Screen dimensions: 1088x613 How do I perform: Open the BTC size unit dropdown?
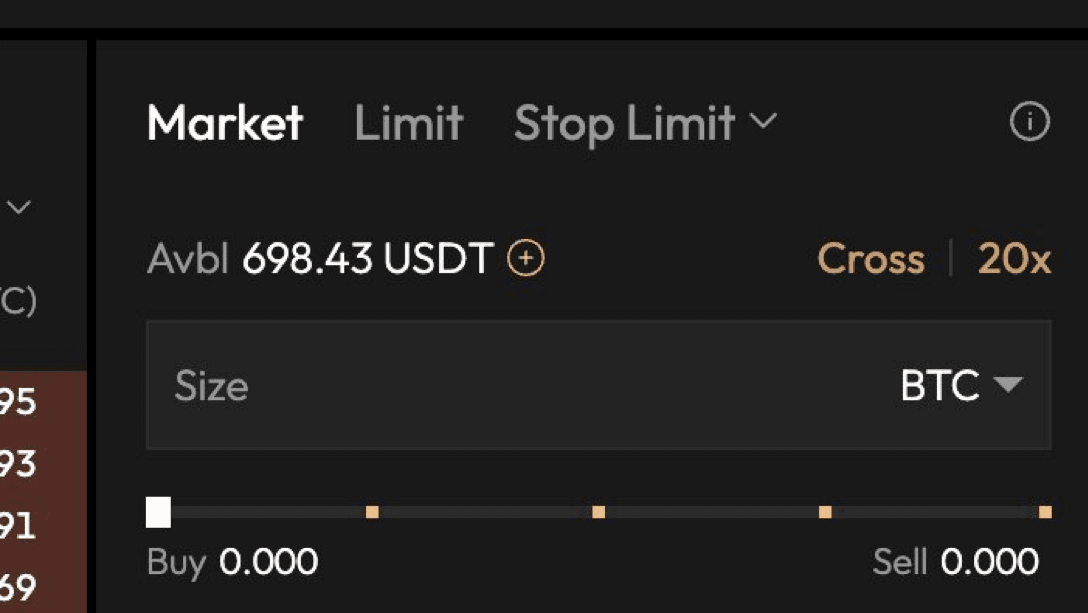click(962, 385)
